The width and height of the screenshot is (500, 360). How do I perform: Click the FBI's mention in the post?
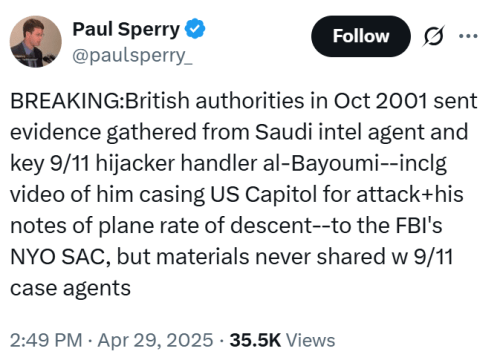tap(418, 226)
